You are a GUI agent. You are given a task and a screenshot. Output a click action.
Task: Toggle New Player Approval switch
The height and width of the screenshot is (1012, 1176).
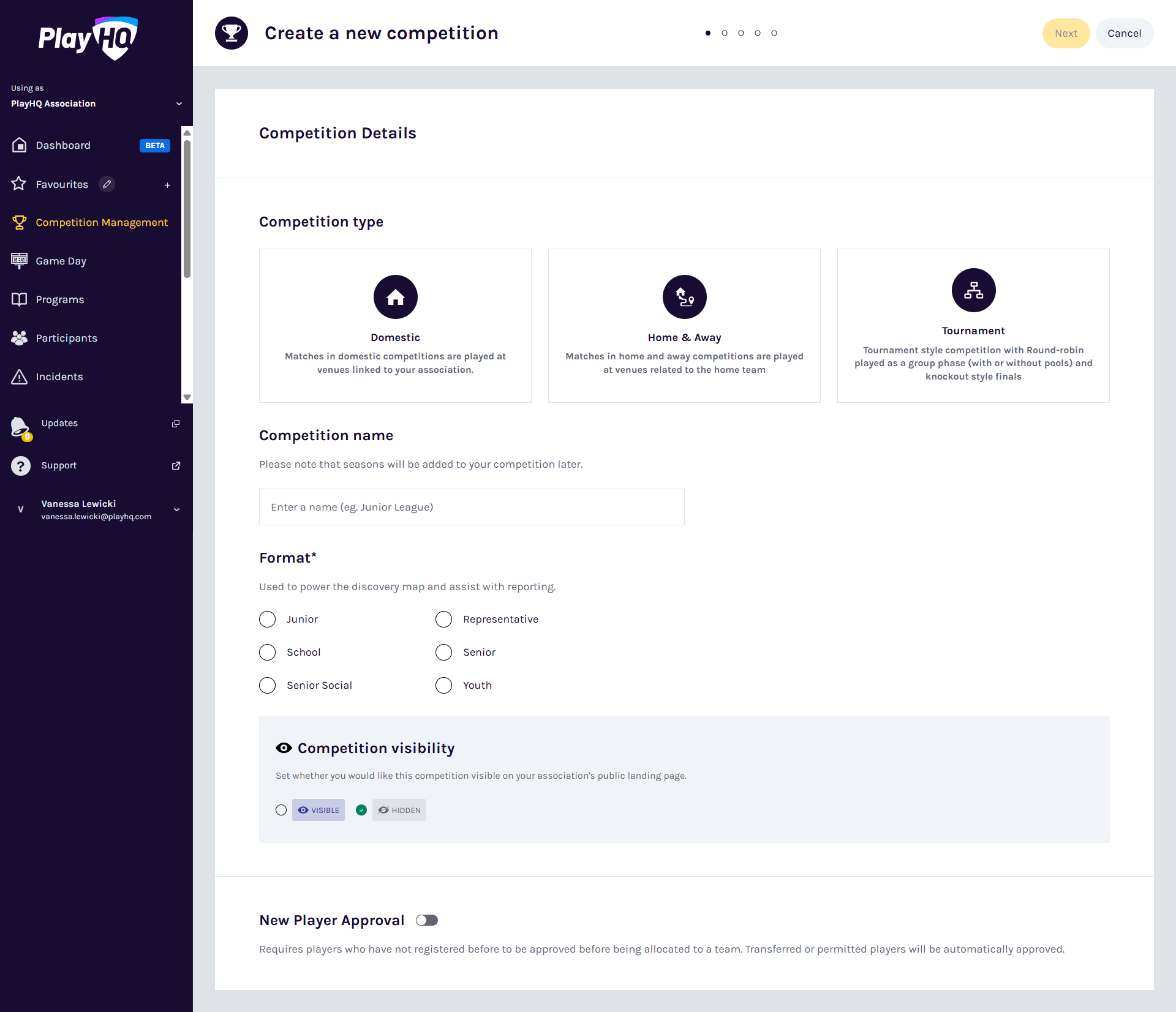(x=427, y=920)
